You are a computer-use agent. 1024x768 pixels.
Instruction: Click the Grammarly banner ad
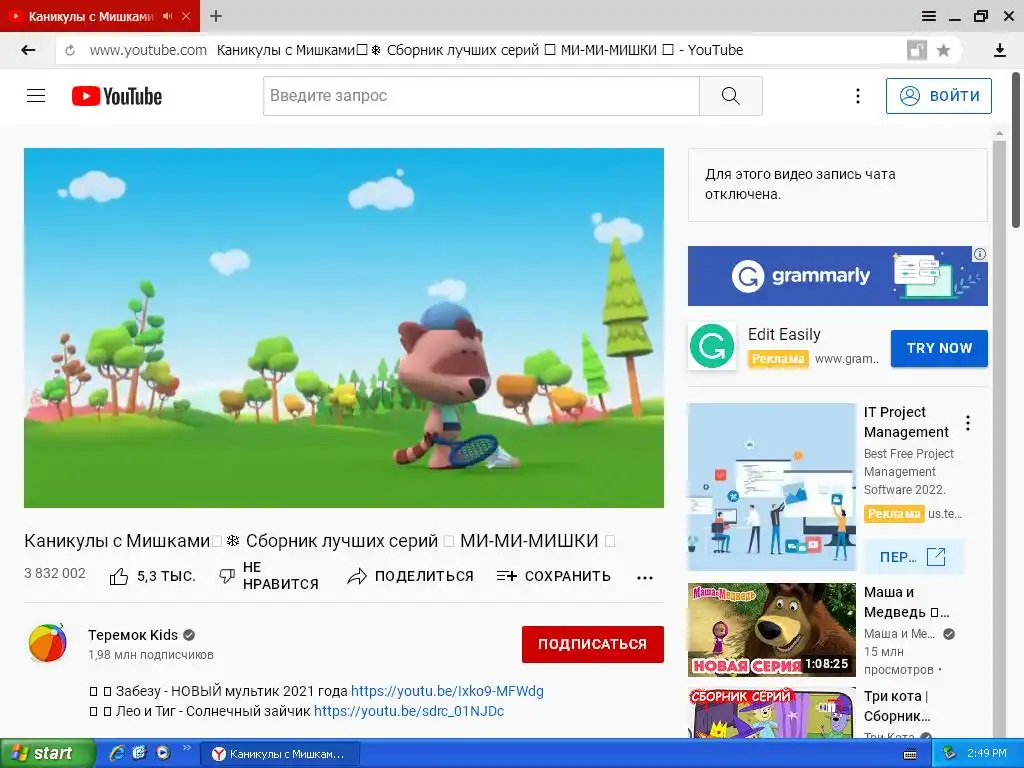[837, 276]
